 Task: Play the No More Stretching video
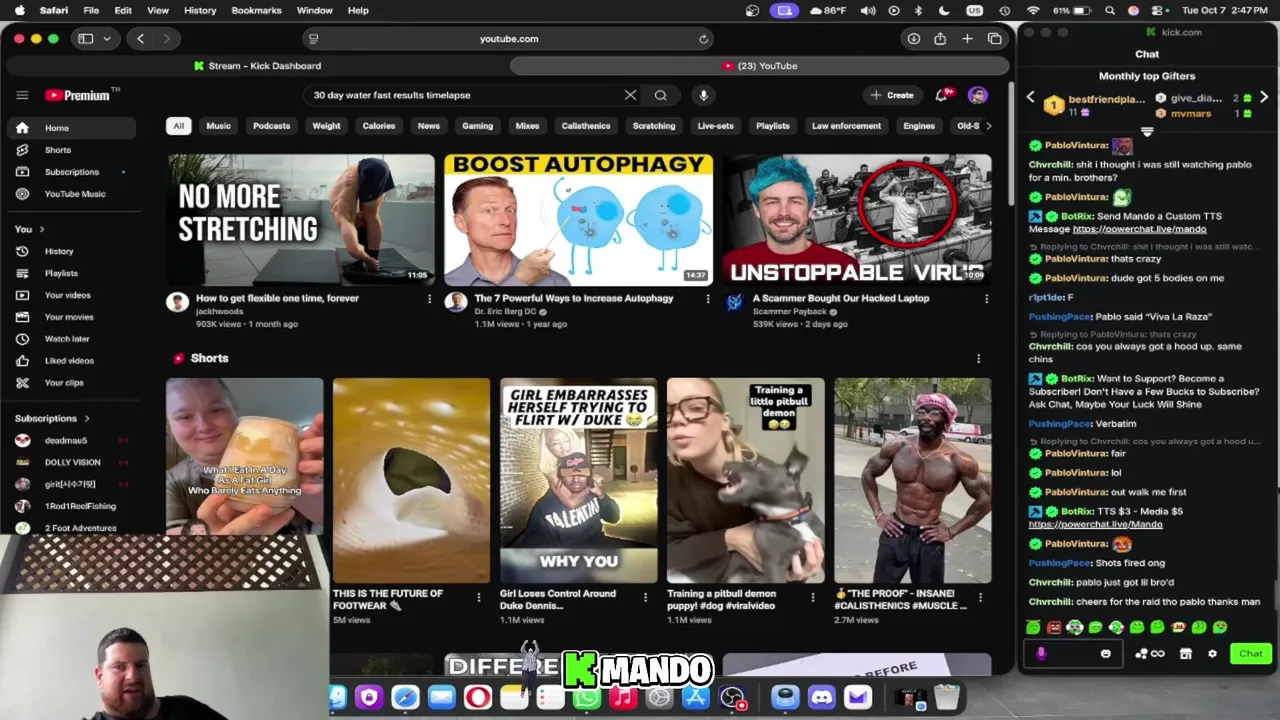[x=301, y=220]
